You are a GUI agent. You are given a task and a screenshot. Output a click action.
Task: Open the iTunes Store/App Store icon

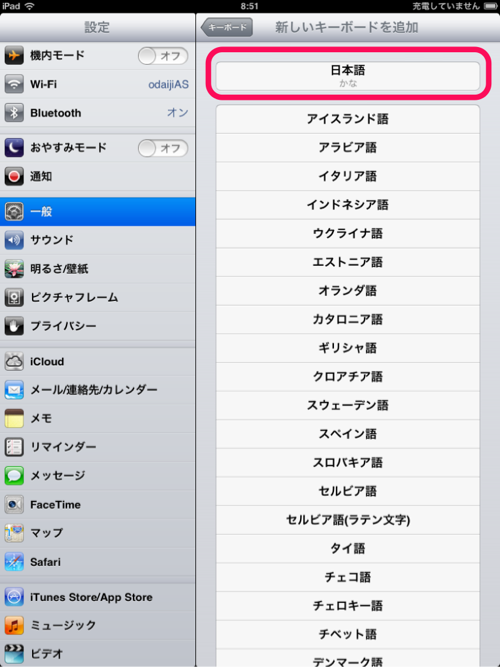pyautogui.click(x=14, y=597)
